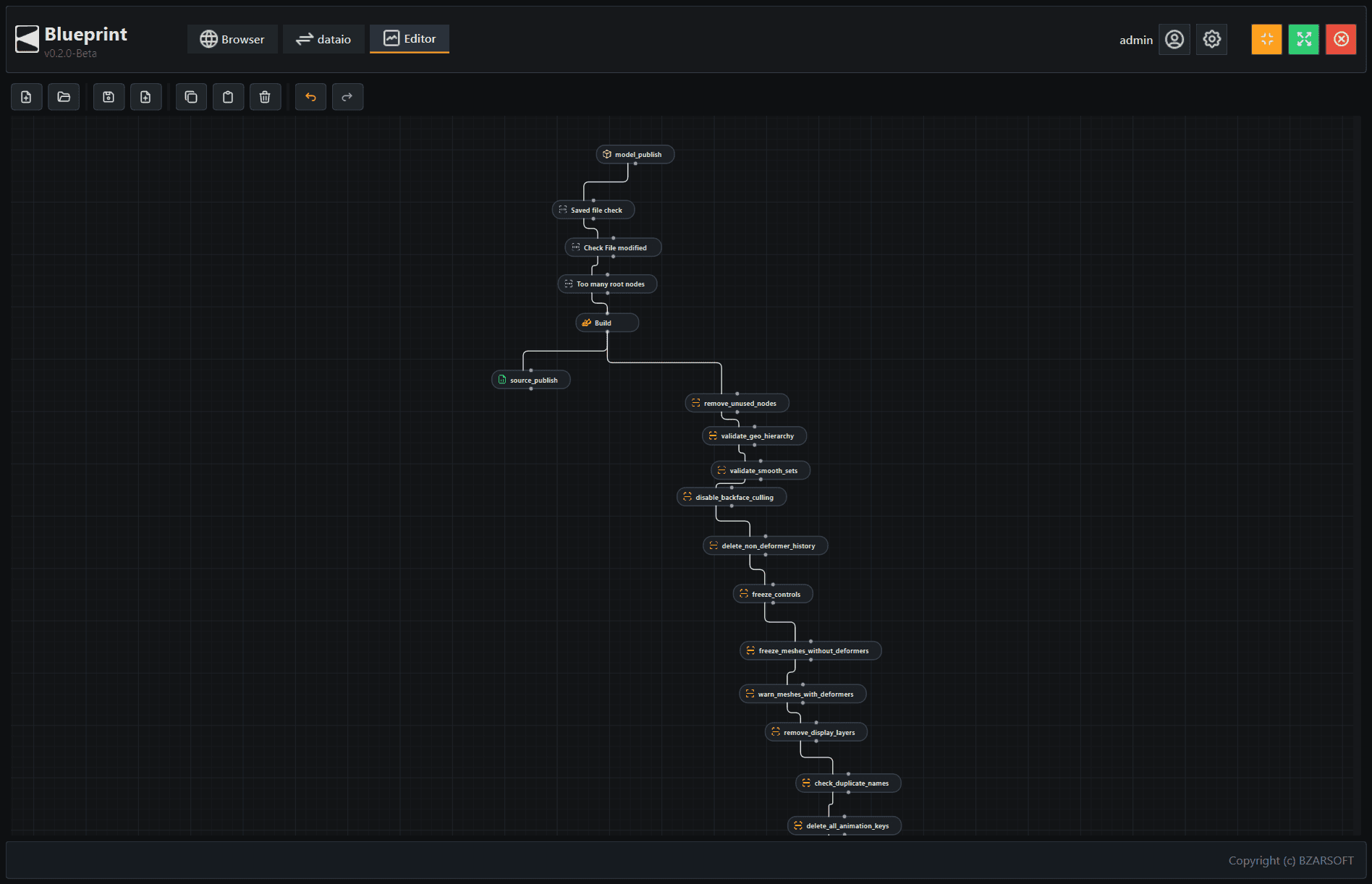Image resolution: width=1372 pixels, height=884 pixels.
Task: Click the icon on remove_unused_nodes node
Action: coord(695,403)
